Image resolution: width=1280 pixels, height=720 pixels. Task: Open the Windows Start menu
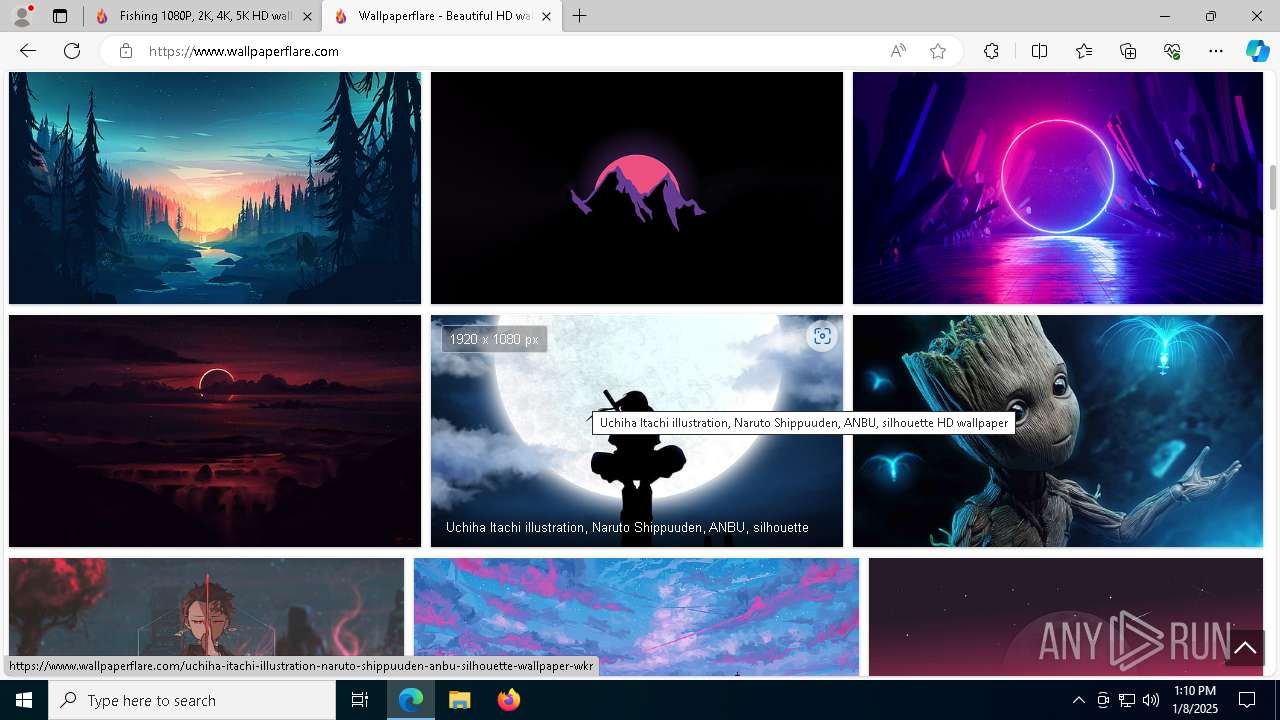[24, 700]
